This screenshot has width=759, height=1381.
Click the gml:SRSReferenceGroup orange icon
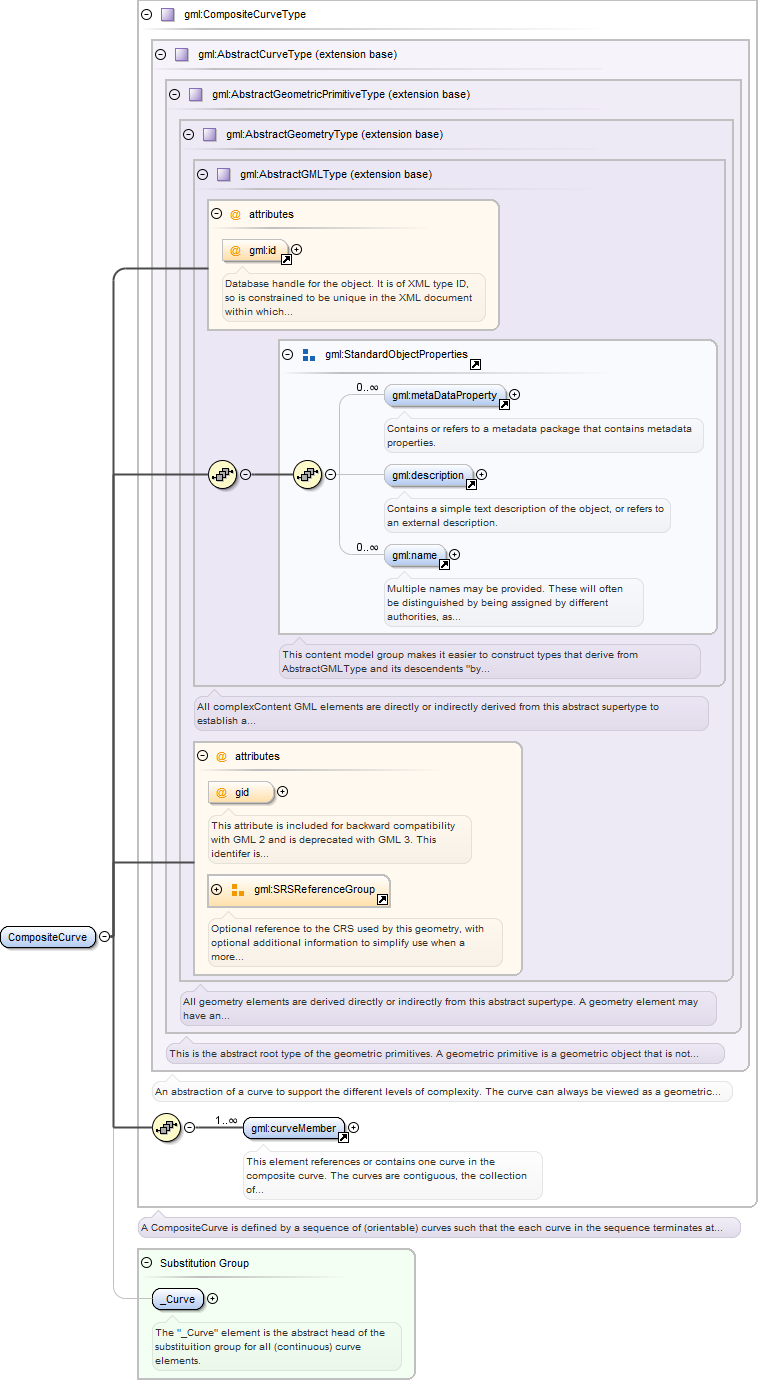pyautogui.click(x=237, y=889)
